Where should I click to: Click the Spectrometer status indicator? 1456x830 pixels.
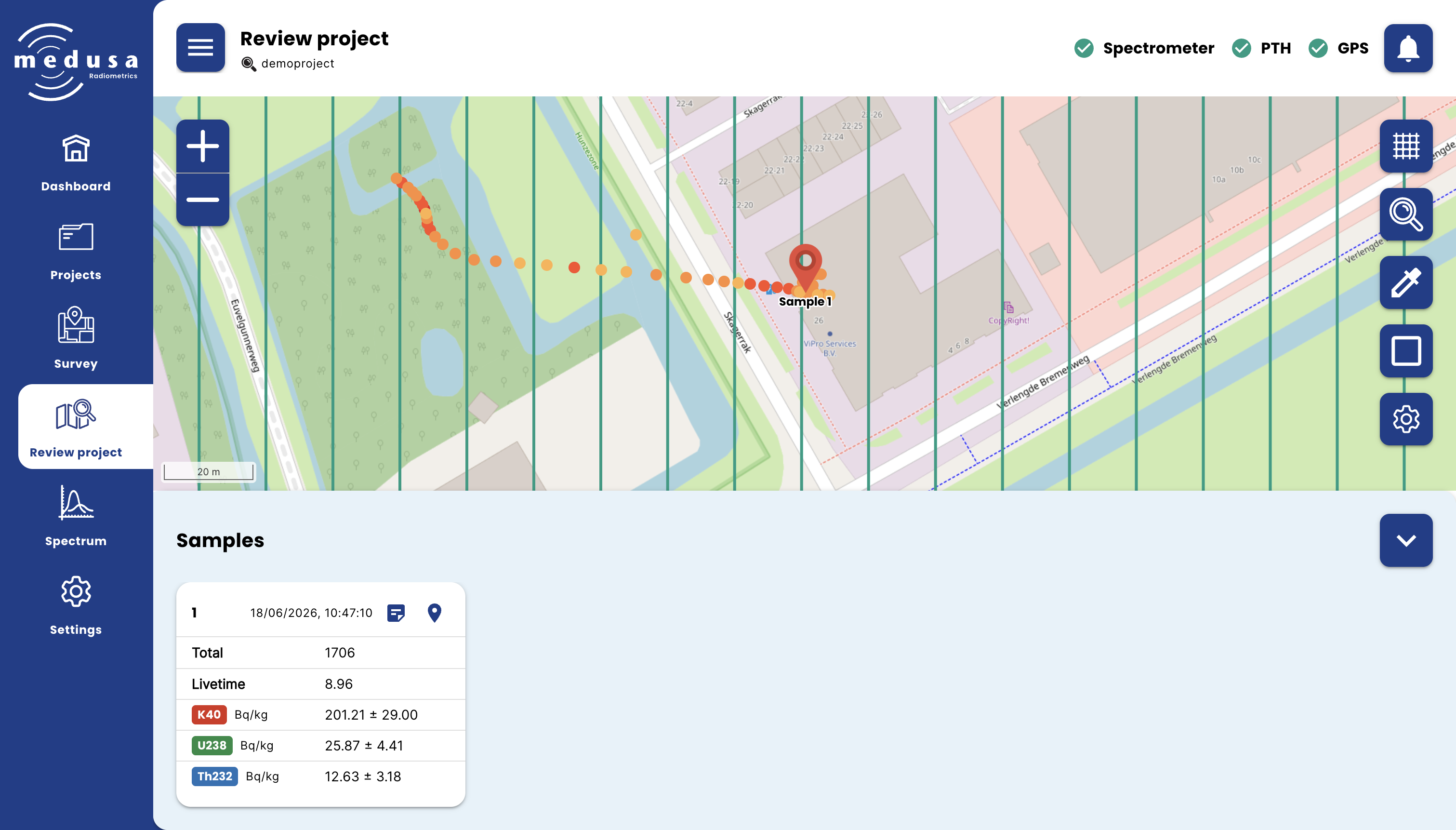tap(1144, 49)
